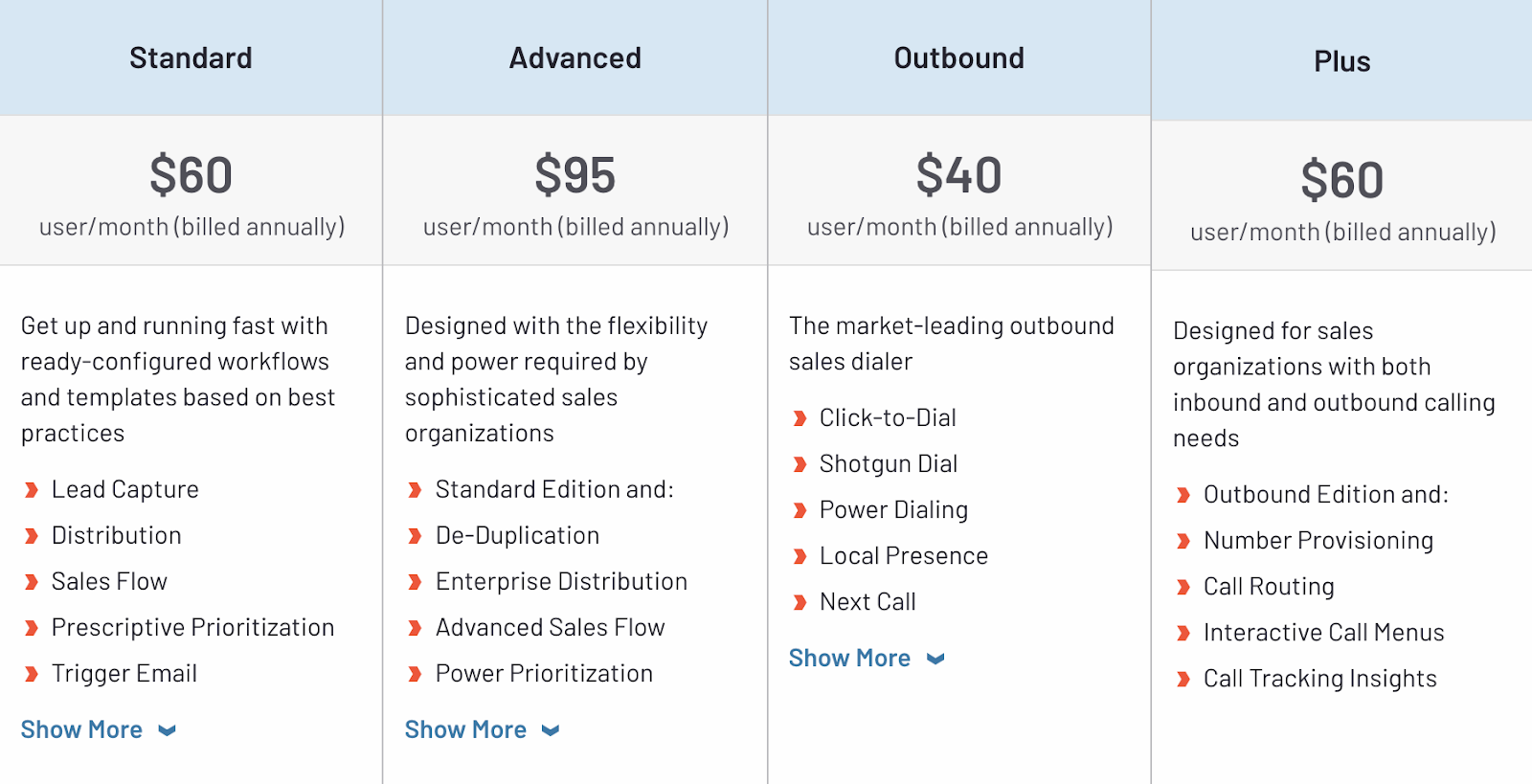The image size is (1532, 784).
Task: Click the arrow bullet beside Lead Capture
Action: tap(32, 490)
